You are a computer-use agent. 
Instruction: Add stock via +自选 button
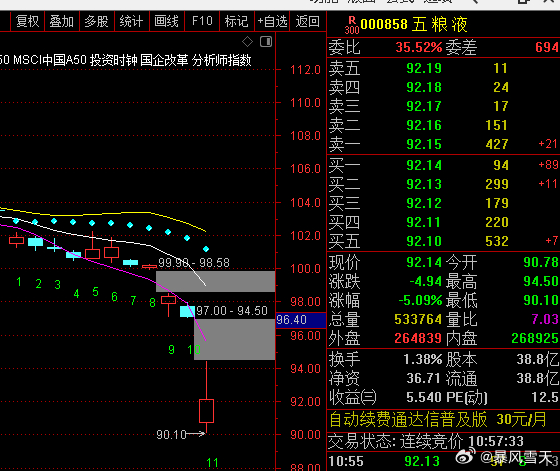[x=272, y=21]
